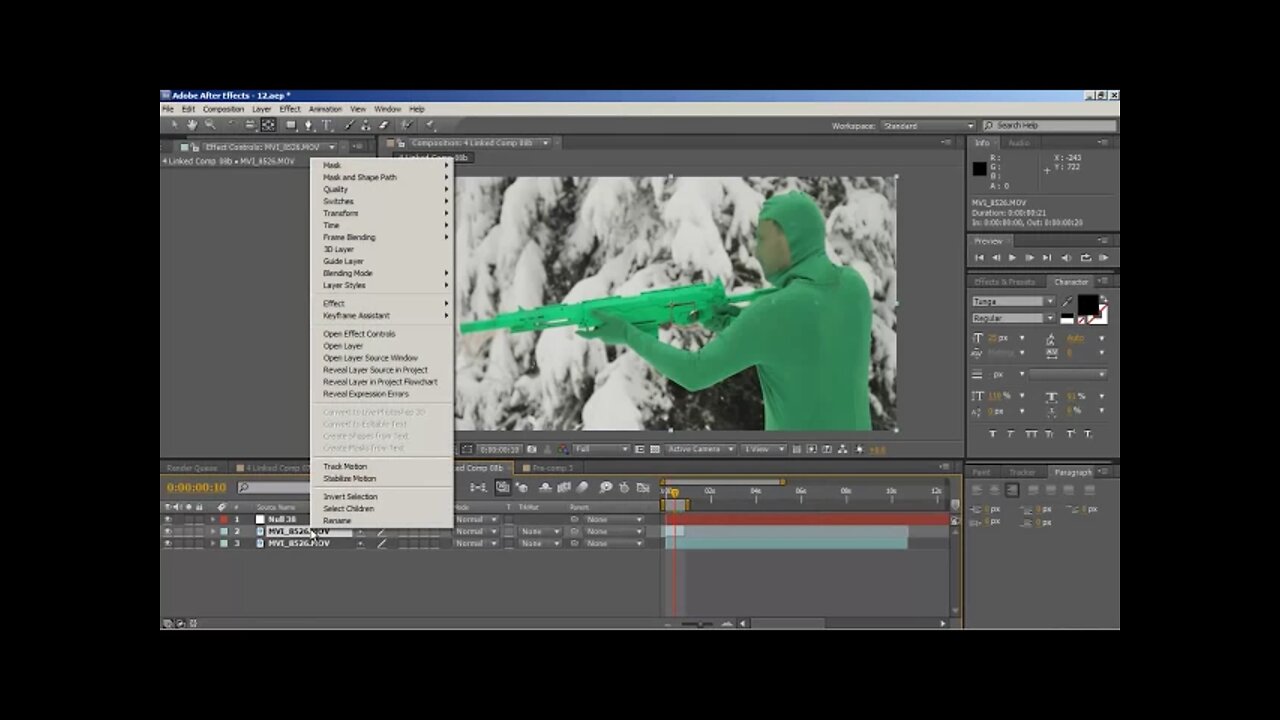The width and height of the screenshot is (1280, 720).
Task: Toggle preview loop option
Action: click(x=1086, y=257)
